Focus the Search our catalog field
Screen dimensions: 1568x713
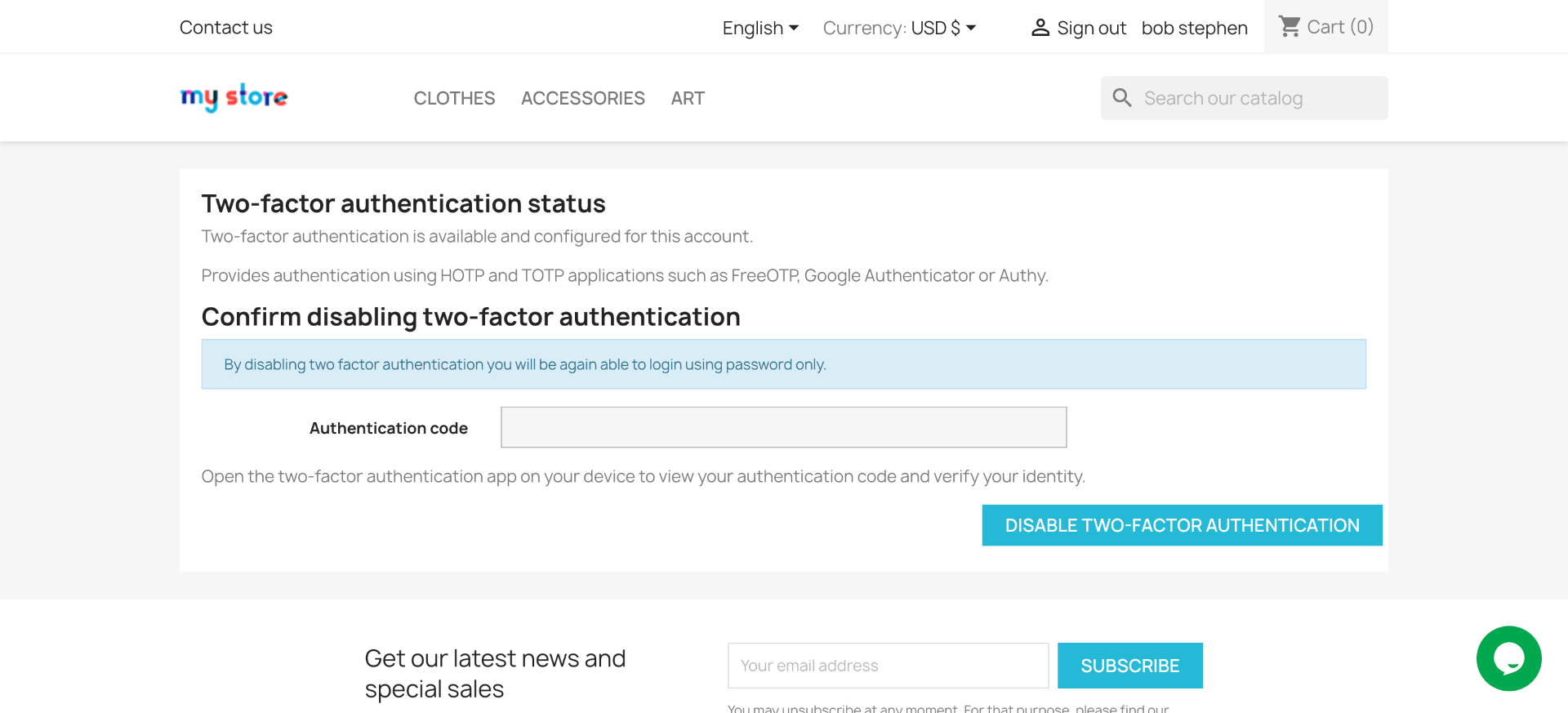coord(1244,98)
